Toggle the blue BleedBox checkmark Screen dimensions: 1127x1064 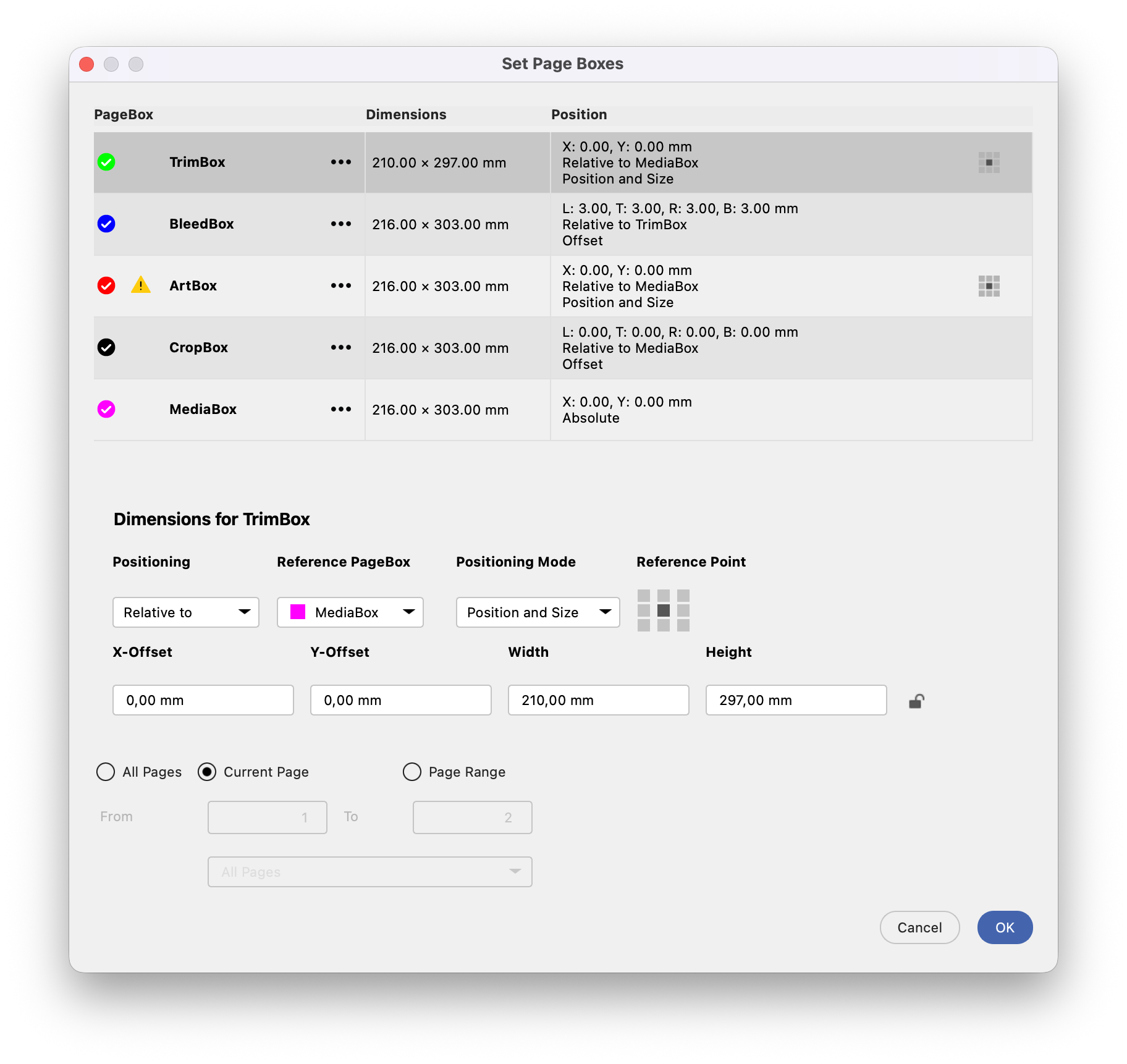106,224
